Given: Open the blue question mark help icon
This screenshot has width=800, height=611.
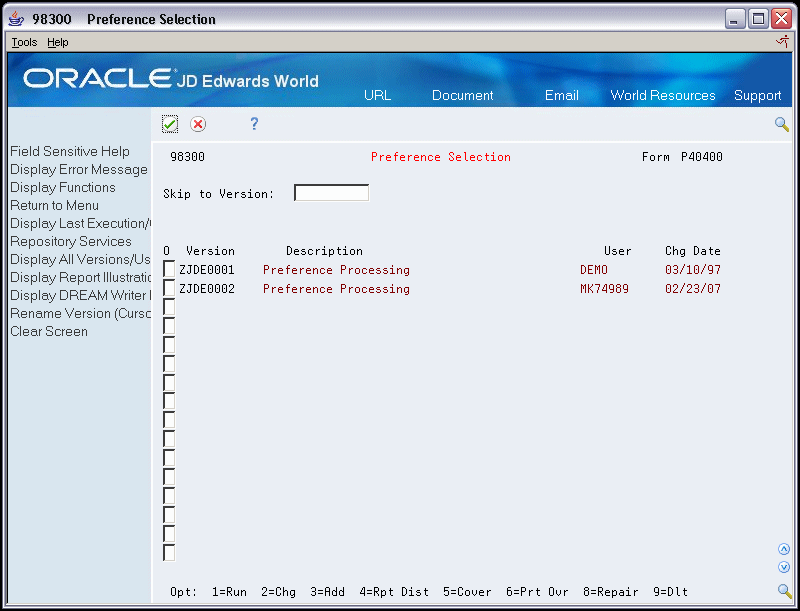Looking at the screenshot, I should coord(254,123).
